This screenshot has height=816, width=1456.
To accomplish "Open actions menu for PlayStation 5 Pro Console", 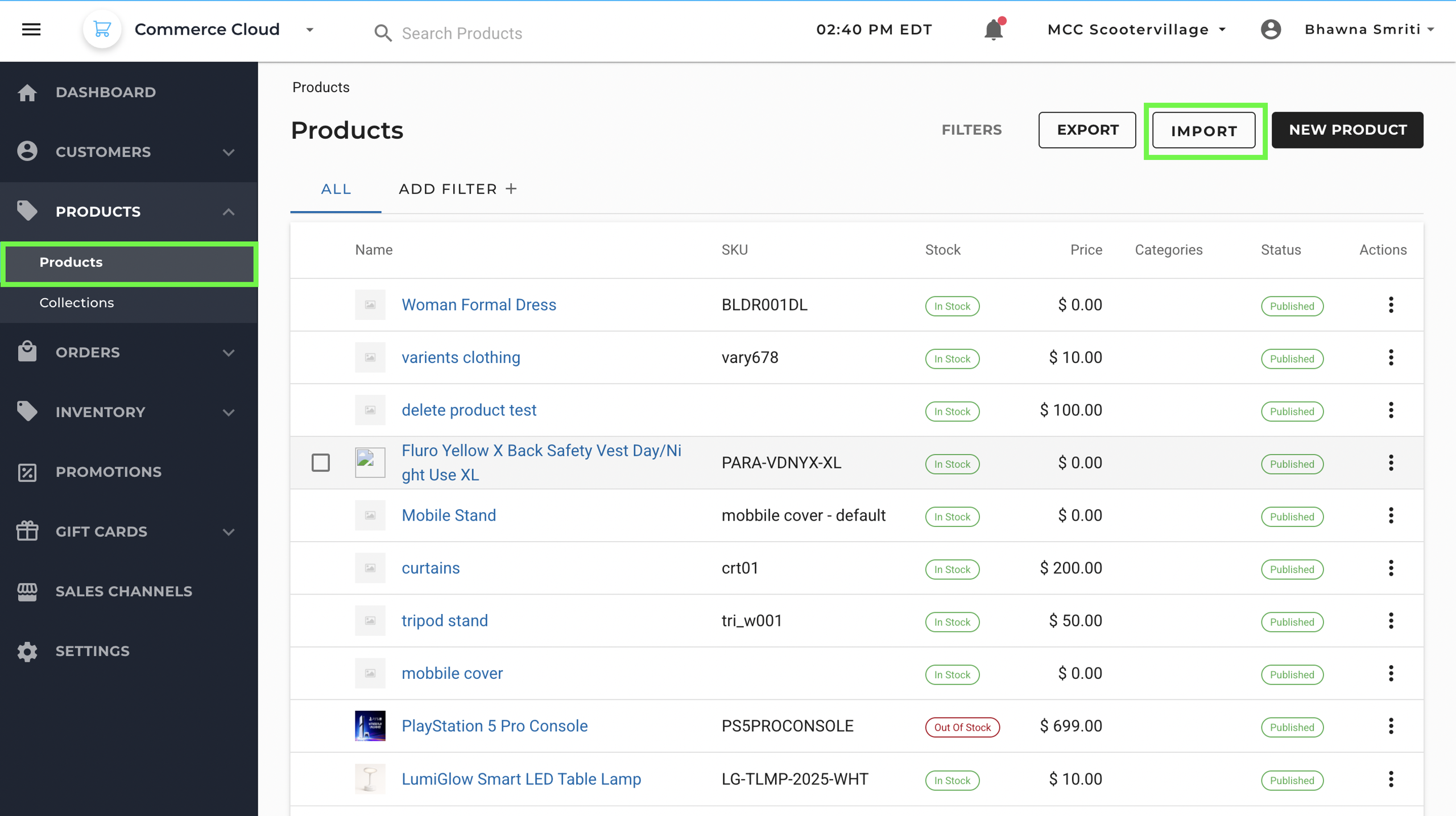I will click(x=1391, y=726).
